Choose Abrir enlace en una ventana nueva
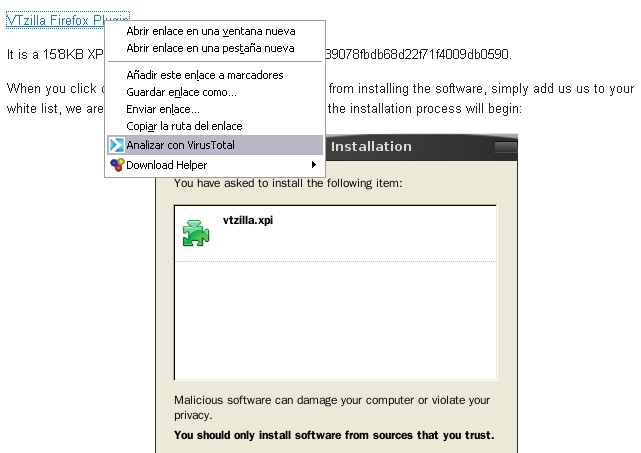Image resolution: width=641 pixels, height=453 pixels. tap(215, 31)
